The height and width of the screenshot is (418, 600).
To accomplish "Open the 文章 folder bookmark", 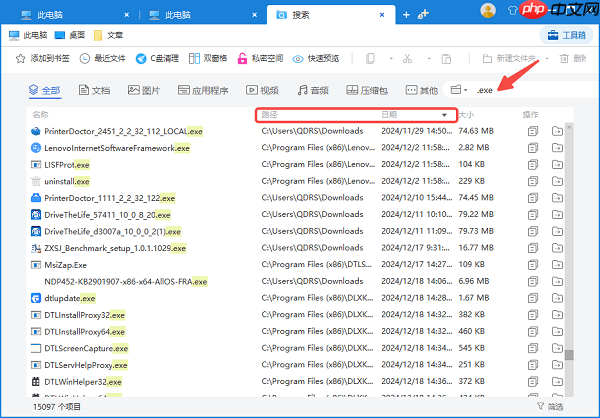I will point(108,35).
